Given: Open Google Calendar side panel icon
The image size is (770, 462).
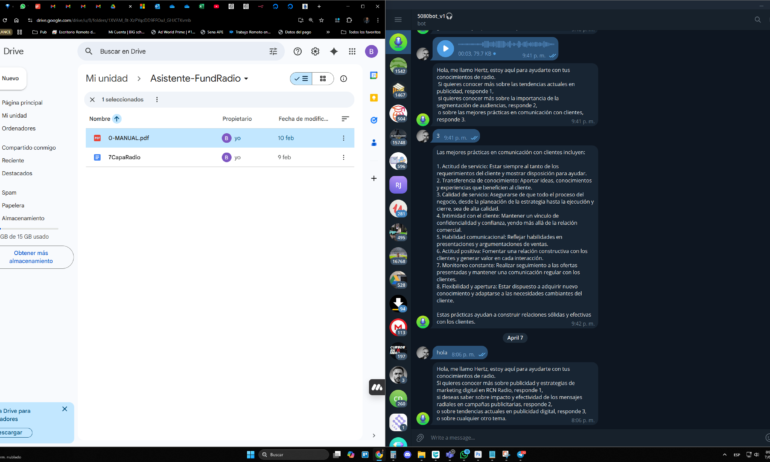Looking at the screenshot, I should [374, 75].
